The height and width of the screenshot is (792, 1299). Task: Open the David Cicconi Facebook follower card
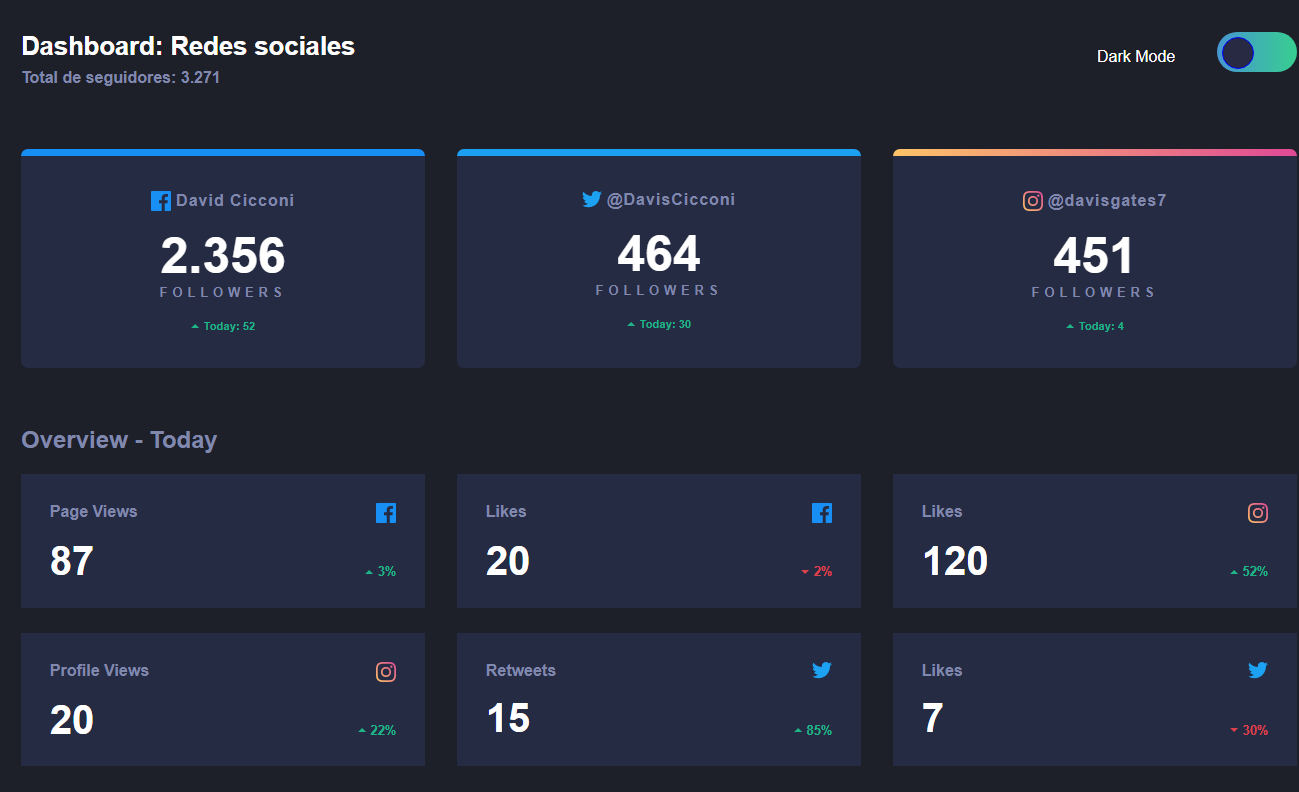click(x=222, y=258)
